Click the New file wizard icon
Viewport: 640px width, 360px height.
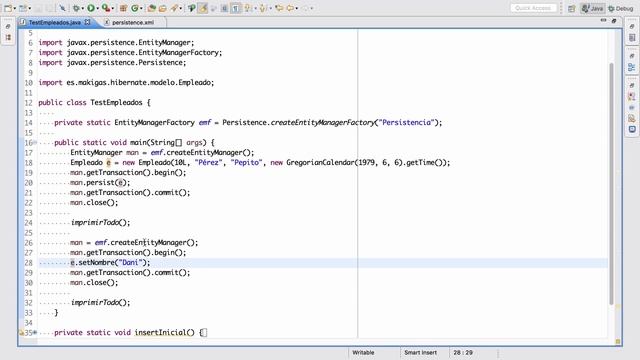7,8
